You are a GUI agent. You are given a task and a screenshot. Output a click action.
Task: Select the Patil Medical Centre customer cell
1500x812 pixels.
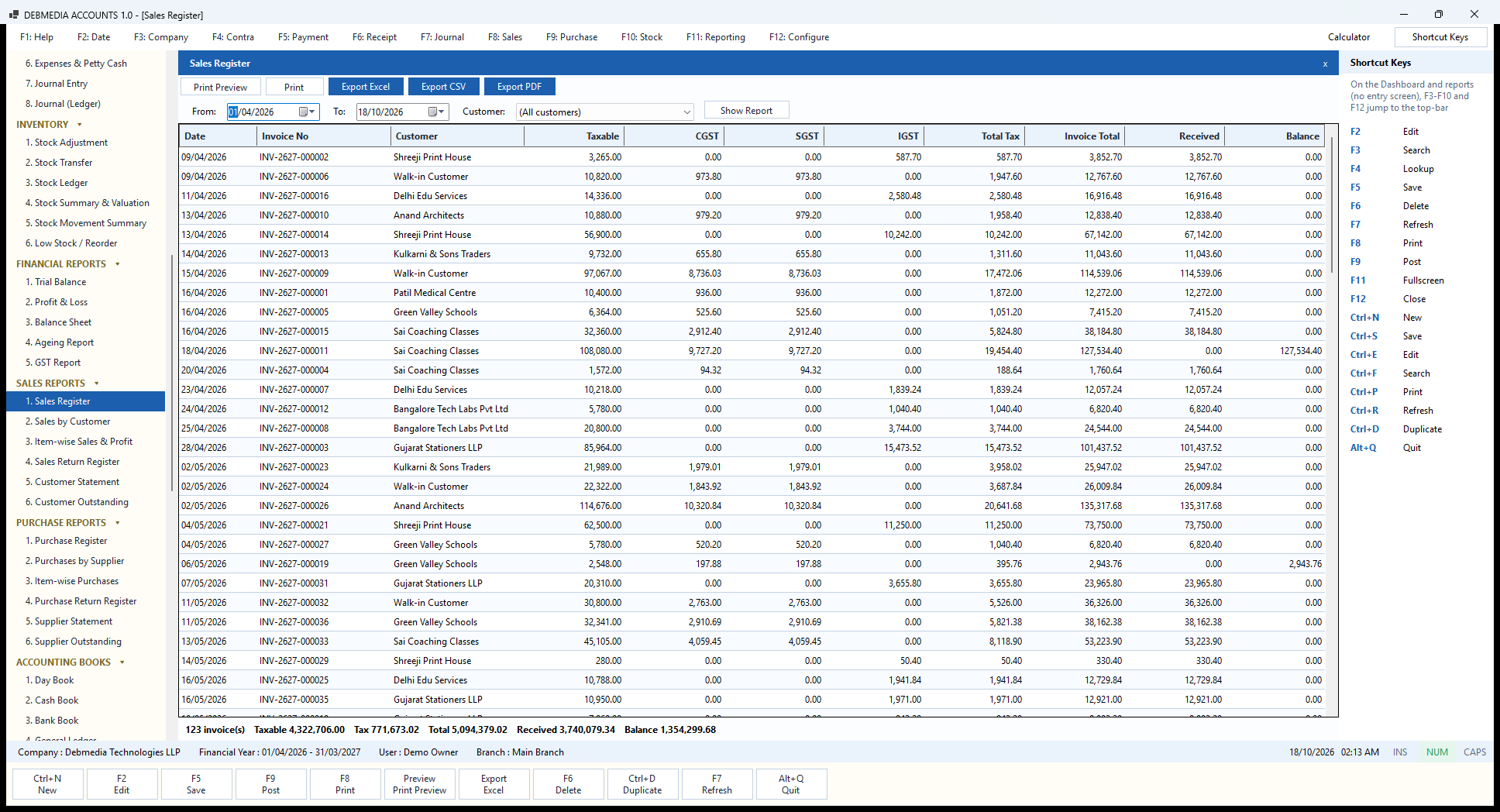pyautogui.click(x=457, y=293)
